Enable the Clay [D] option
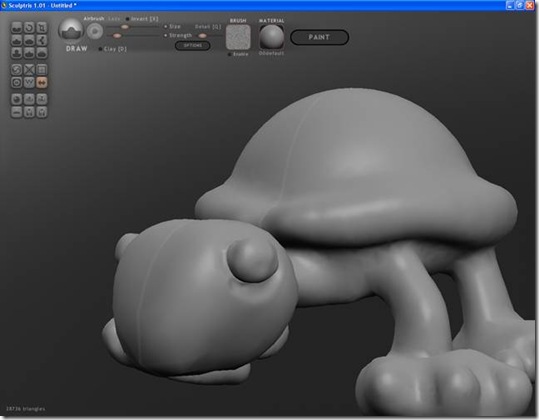The image size is (539, 420). pyautogui.click(x=112, y=49)
